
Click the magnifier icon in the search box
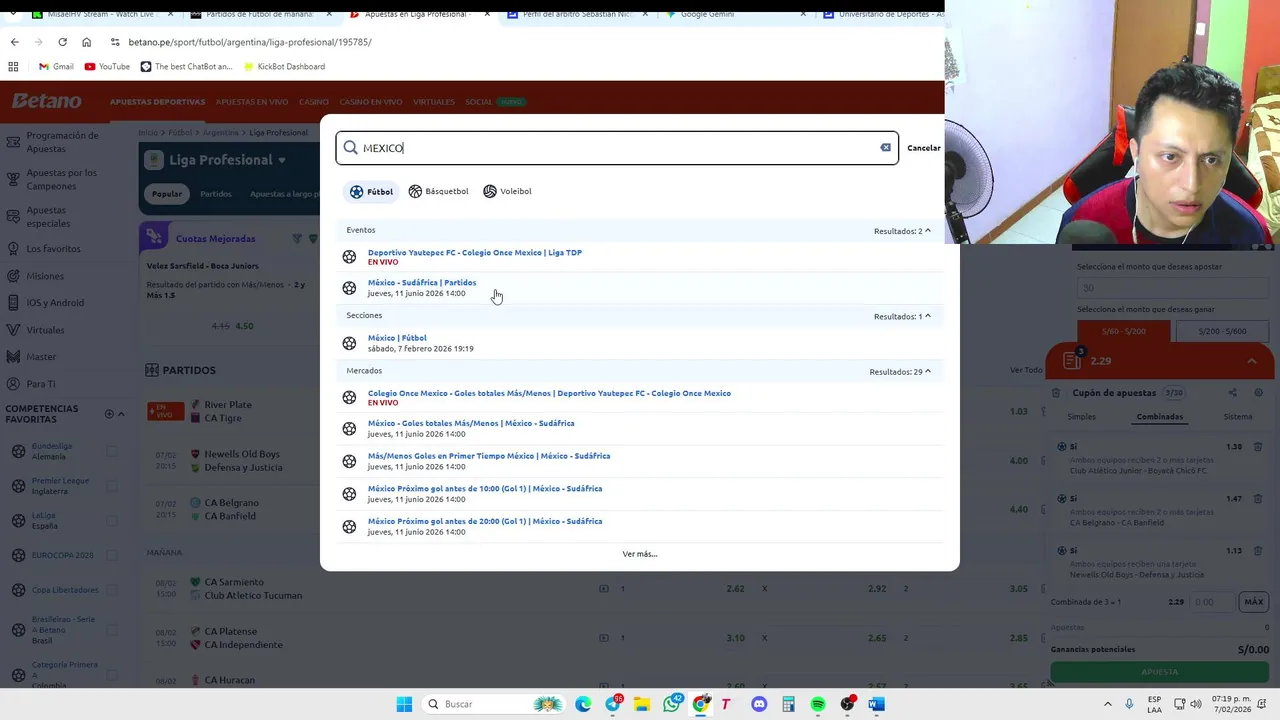point(351,148)
